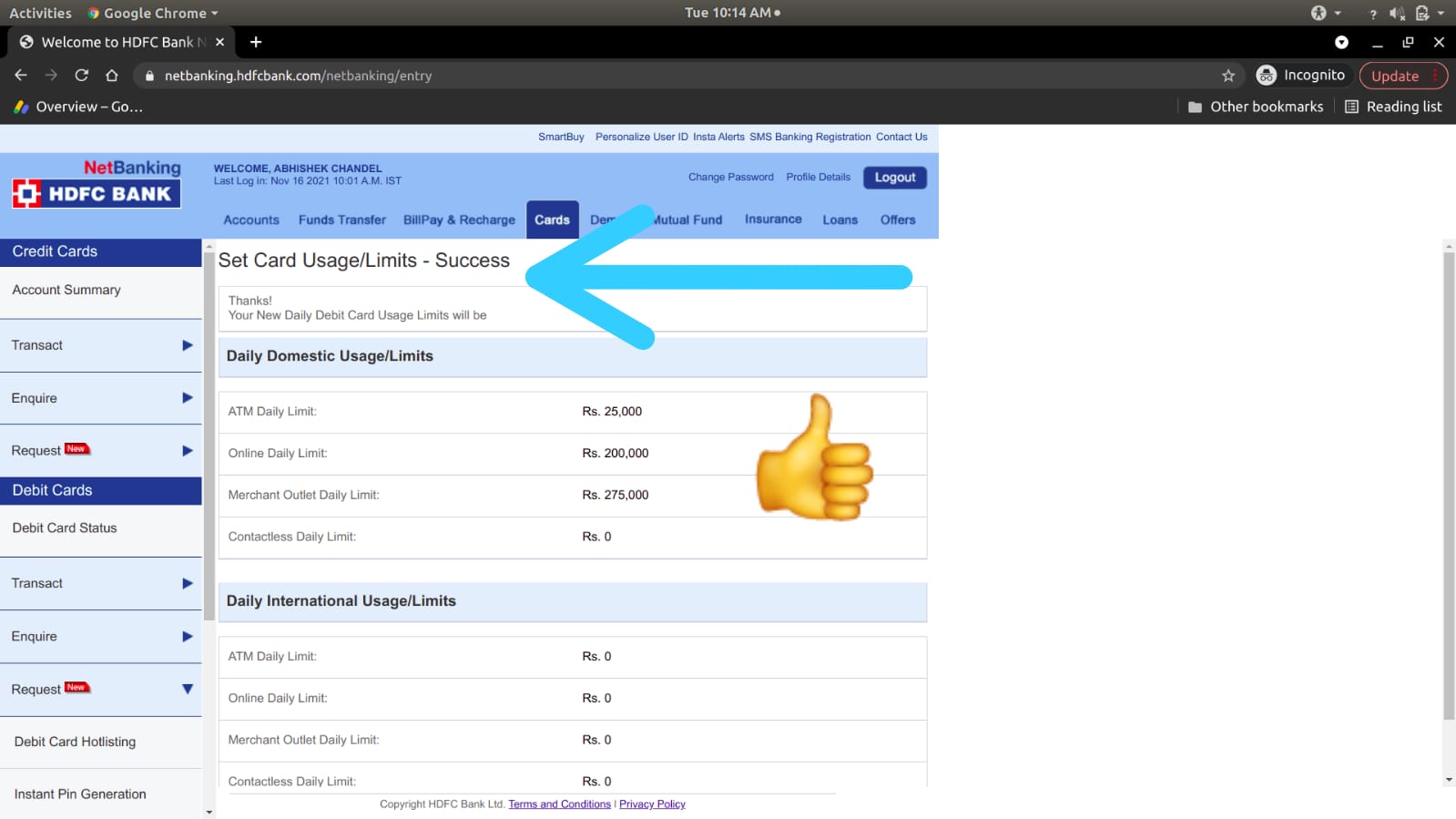
Task: Reload the HDFC NetBanking page
Action: click(82, 76)
